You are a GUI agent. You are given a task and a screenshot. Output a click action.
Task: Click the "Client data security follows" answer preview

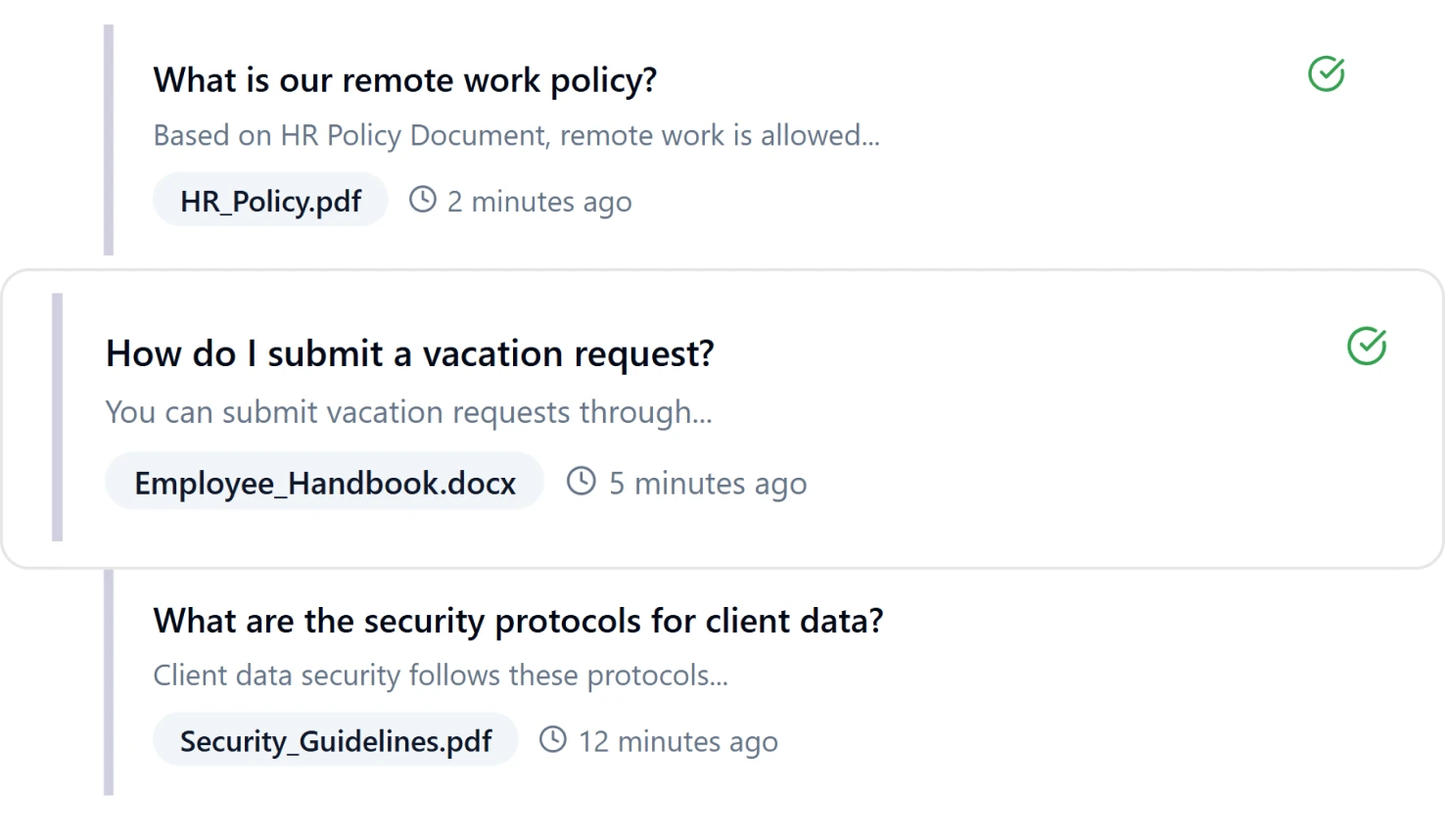(441, 676)
